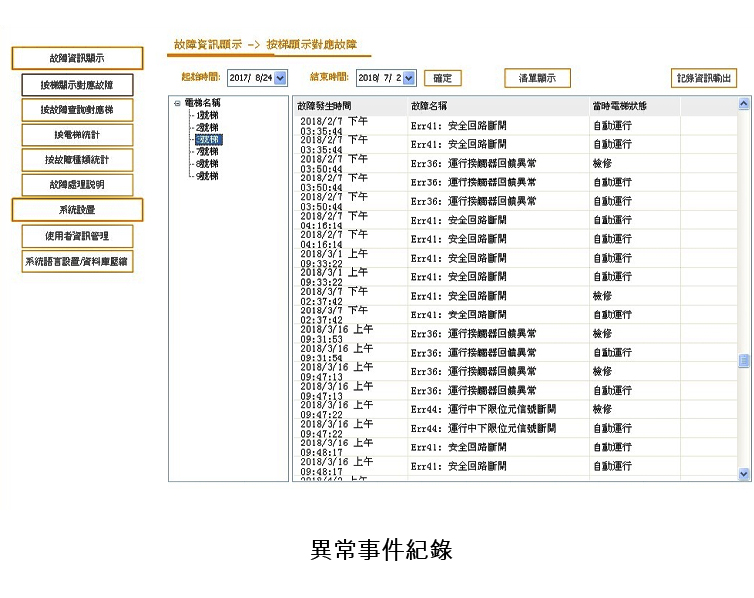This screenshot has height=598, width=754.
Task: Click the 故障資訊顯示 -> 按梯顯示對應故障 breadcrumb title
Action: (265, 45)
